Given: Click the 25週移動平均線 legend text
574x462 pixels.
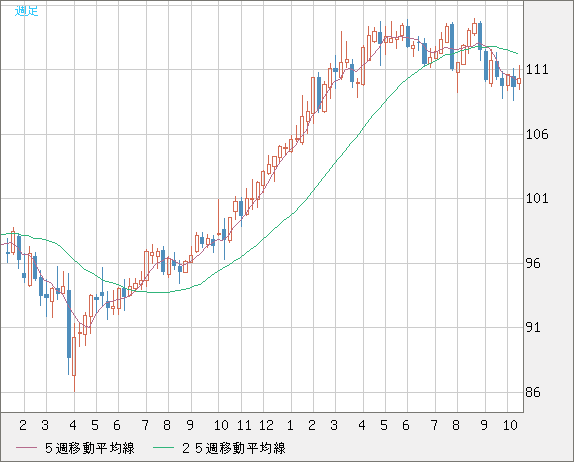Looking at the screenshot, I should coord(234,448).
